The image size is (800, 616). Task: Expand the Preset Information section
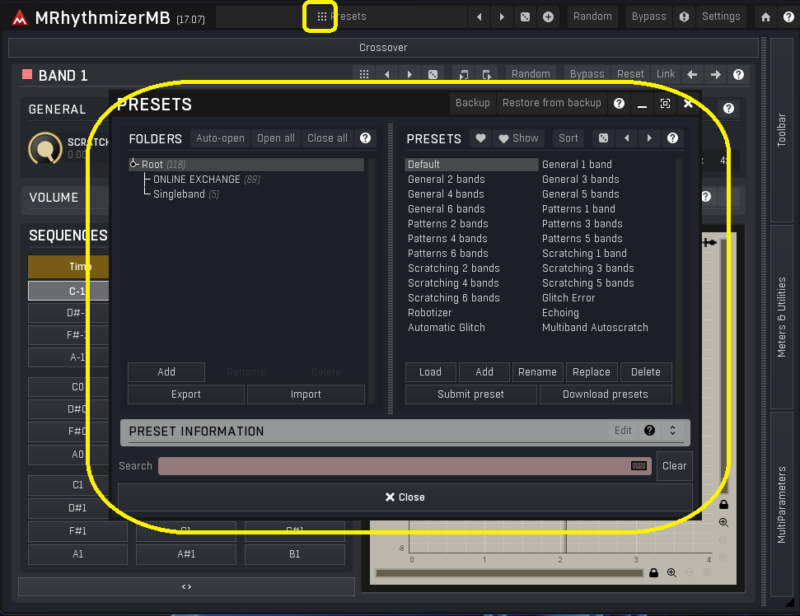672,431
